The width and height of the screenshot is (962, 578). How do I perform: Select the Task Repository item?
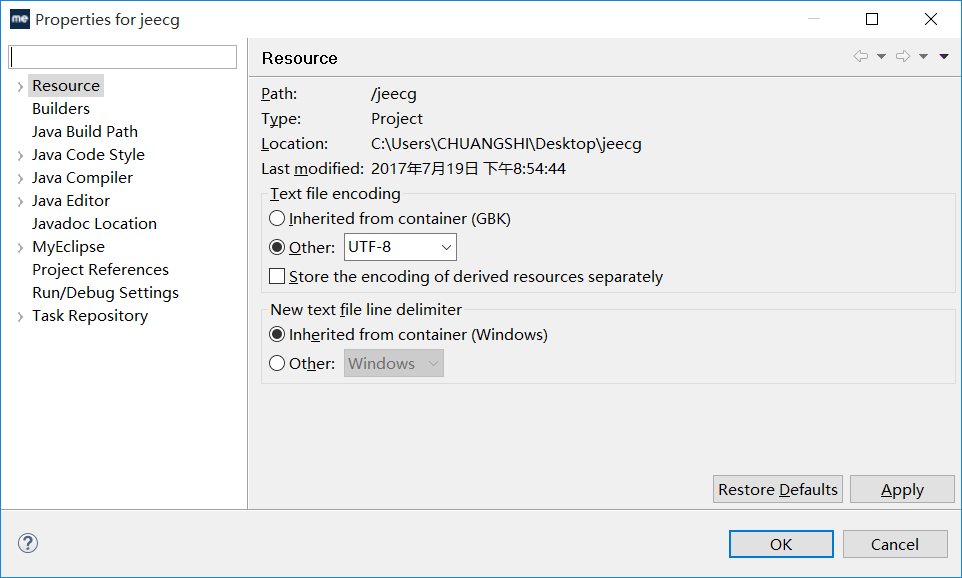pyautogui.click(x=90, y=315)
